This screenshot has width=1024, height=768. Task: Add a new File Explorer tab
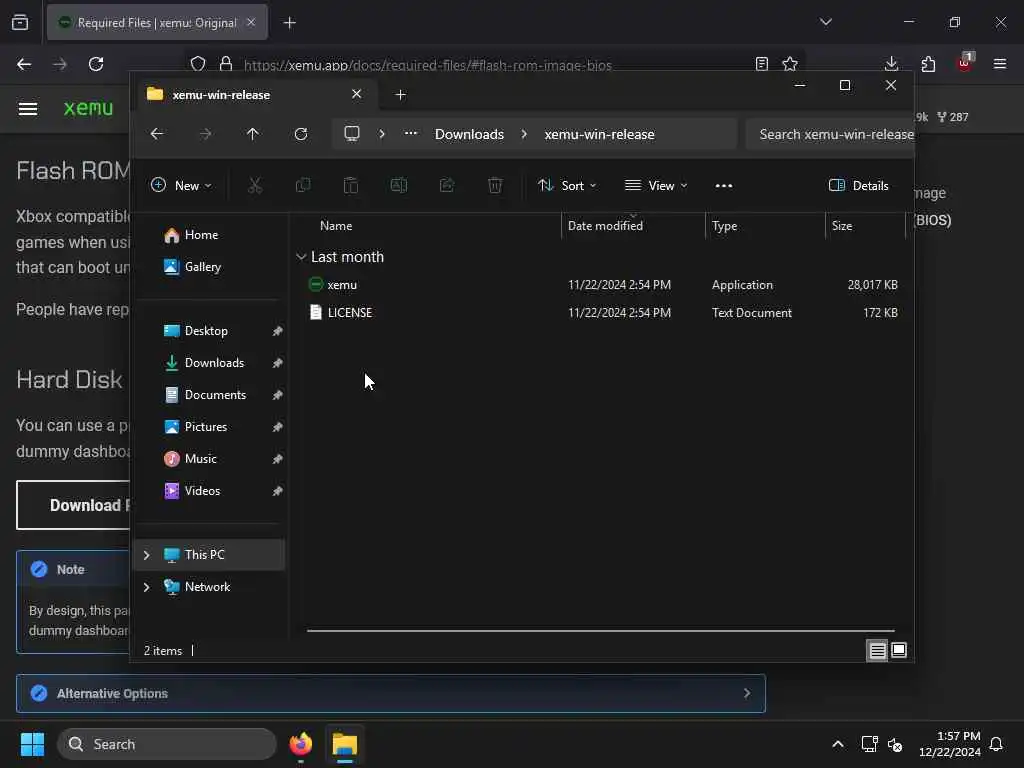(x=400, y=95)
